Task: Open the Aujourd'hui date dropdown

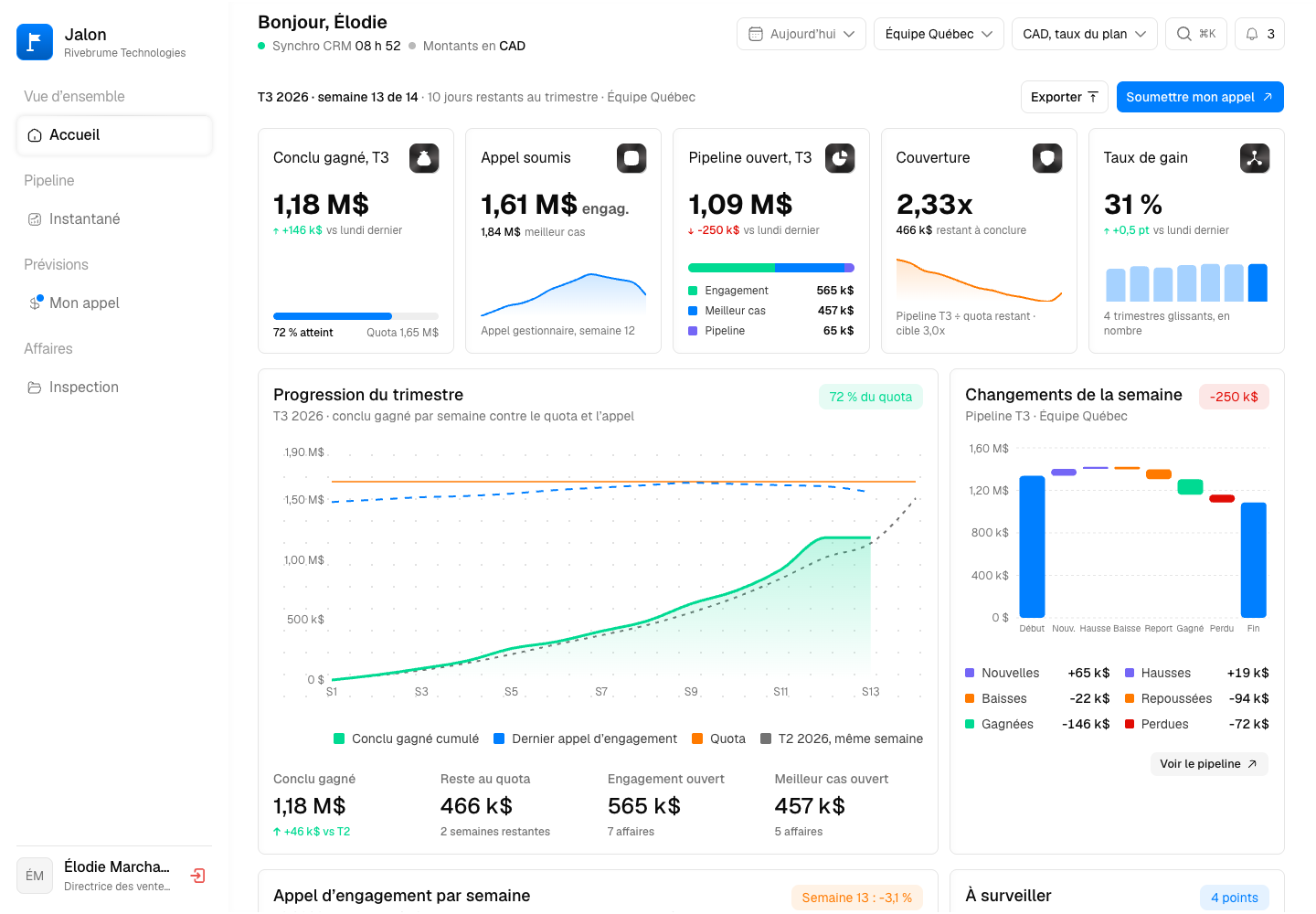Action: (x=801, y=34)
